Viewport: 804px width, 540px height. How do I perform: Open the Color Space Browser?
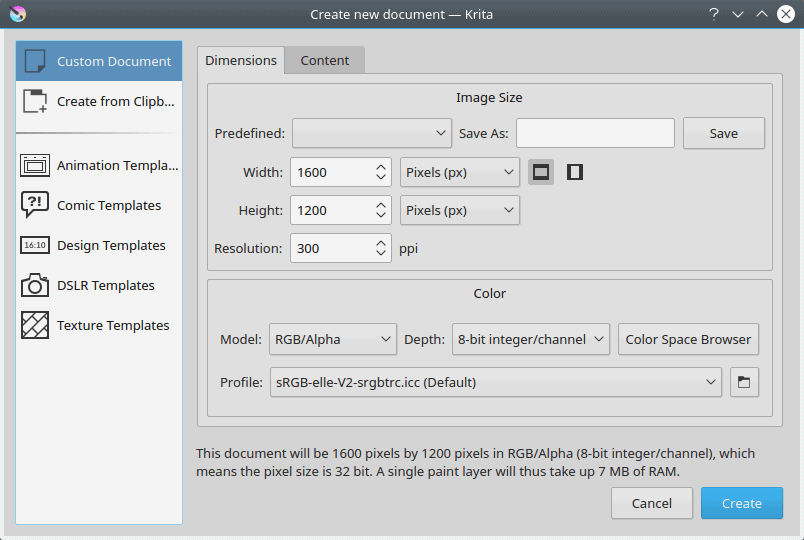688,339
